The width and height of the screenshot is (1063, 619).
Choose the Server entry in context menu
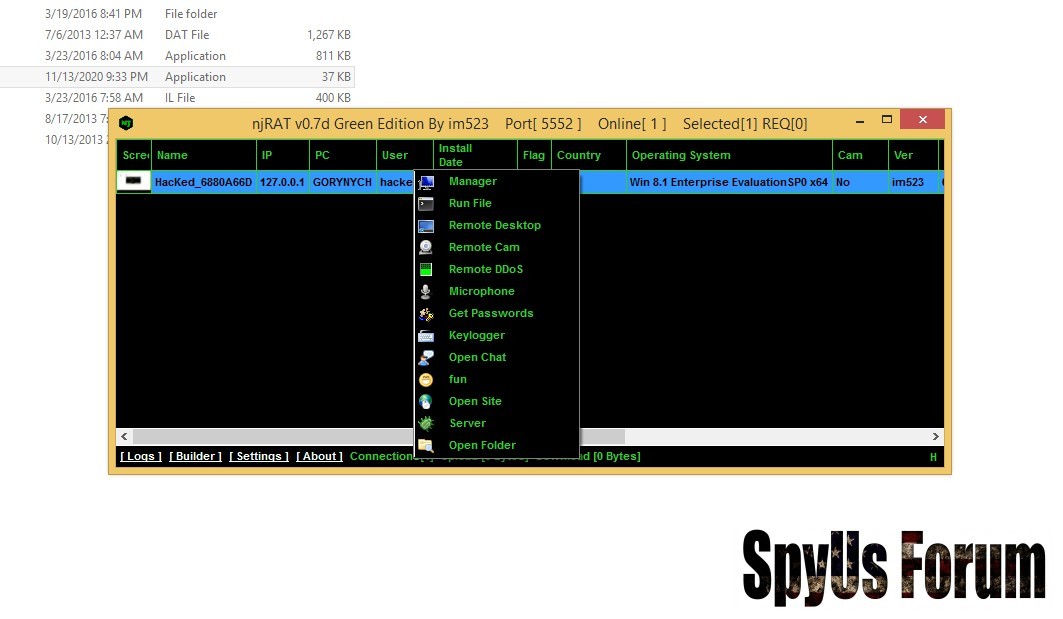click(x=467, y=424)
